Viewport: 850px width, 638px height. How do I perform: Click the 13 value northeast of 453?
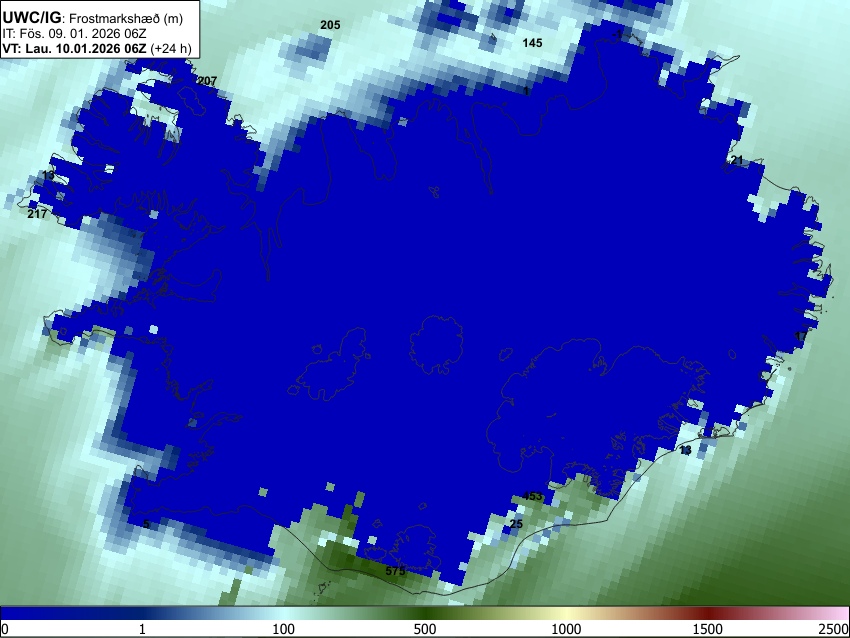pos(685,450)
